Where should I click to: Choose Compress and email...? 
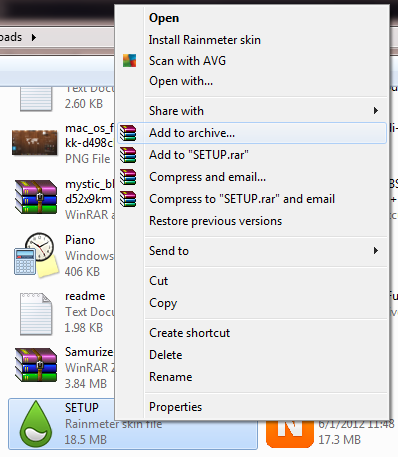click(x=252, y=177)
